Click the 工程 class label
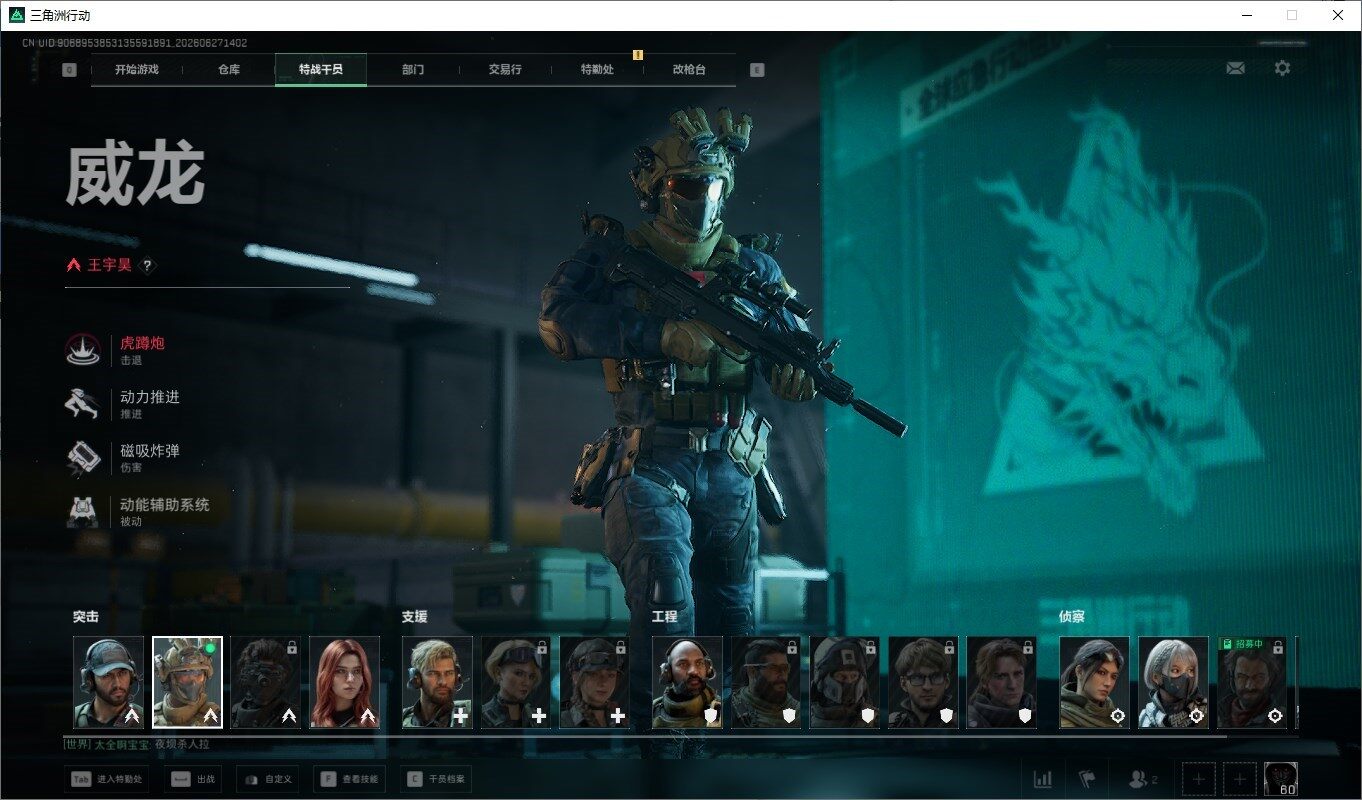1362x800 pixels. 665,617
